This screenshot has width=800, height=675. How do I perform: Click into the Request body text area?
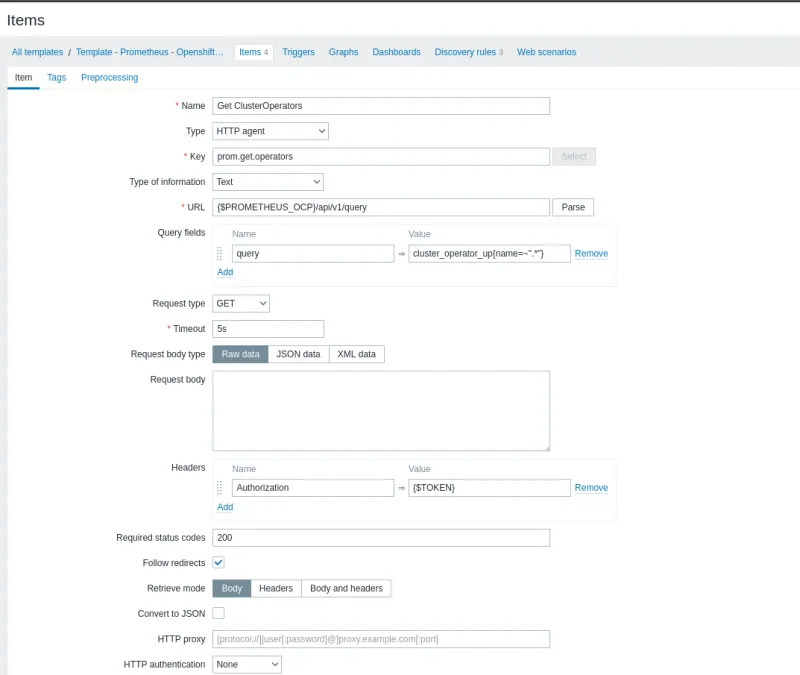(381, 411)
